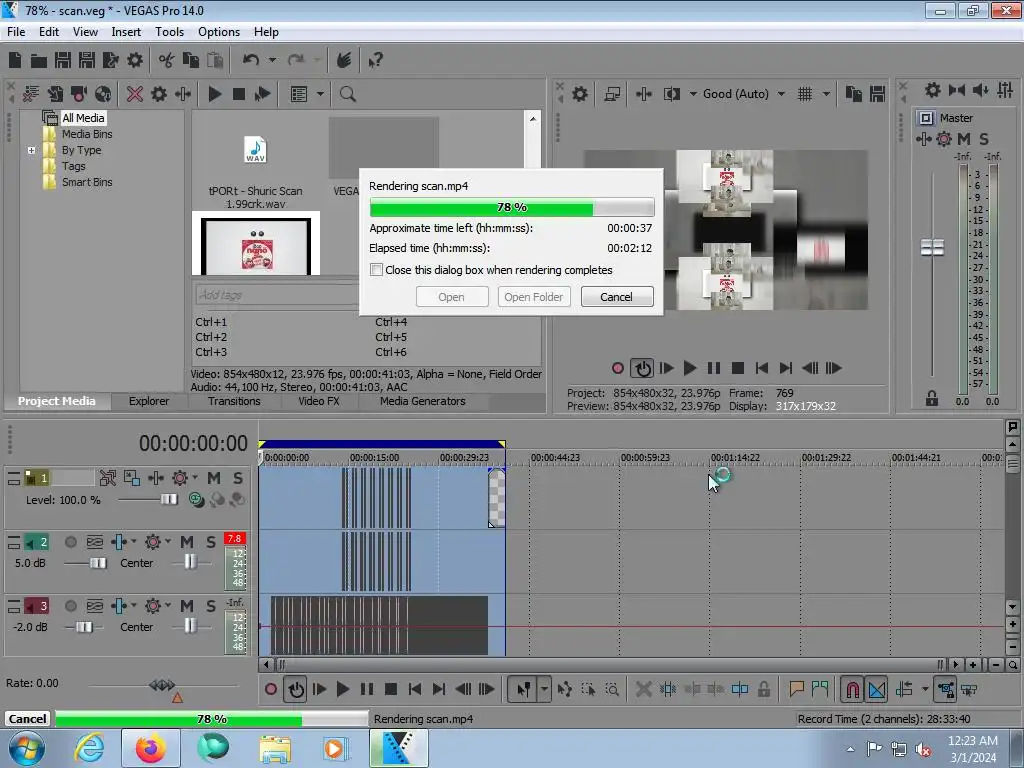Switch to the Explorer tab
The height and width of the screenshot is (768, 1024).
click(148, 401)
